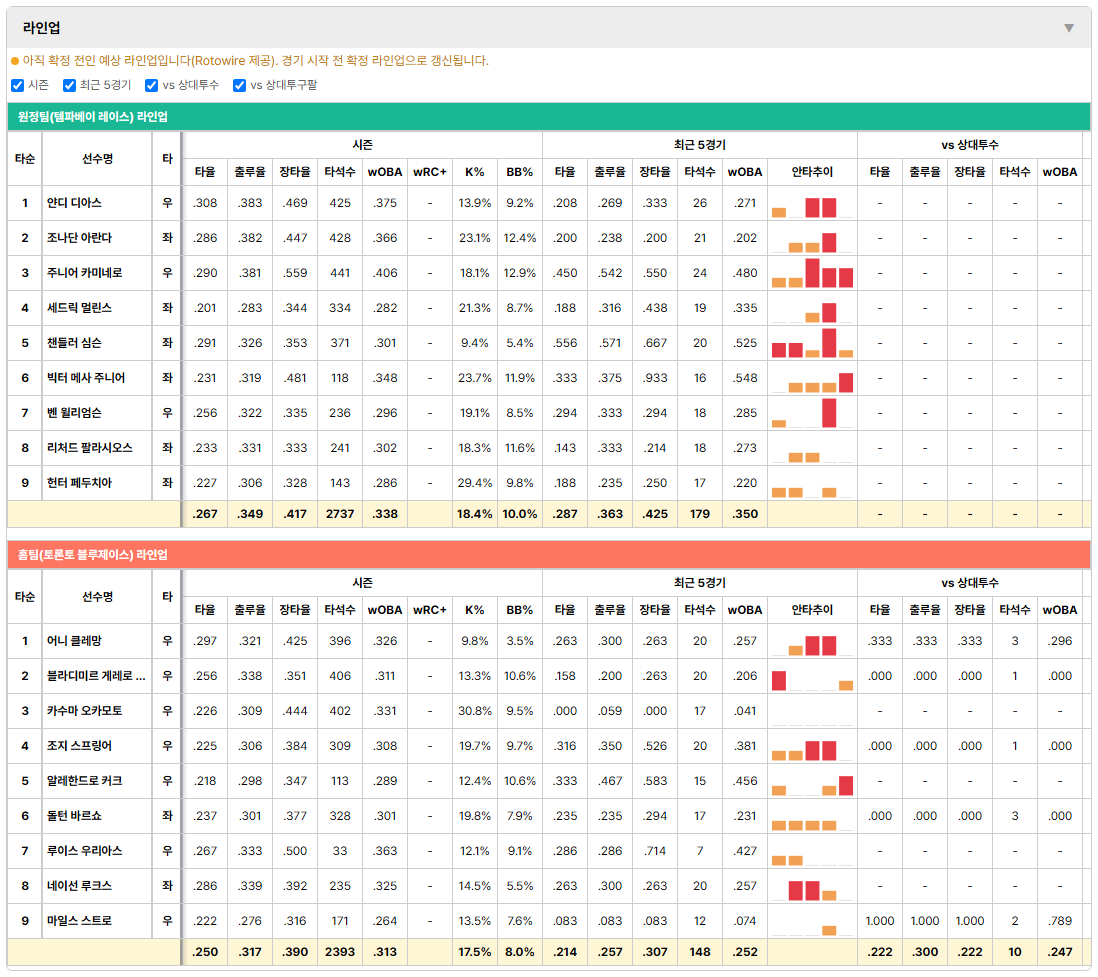This screenshot has height=977, width=1098.
Task: Click the 주니어 카미네로 hit trend chart
Action: tap(812, 273)
